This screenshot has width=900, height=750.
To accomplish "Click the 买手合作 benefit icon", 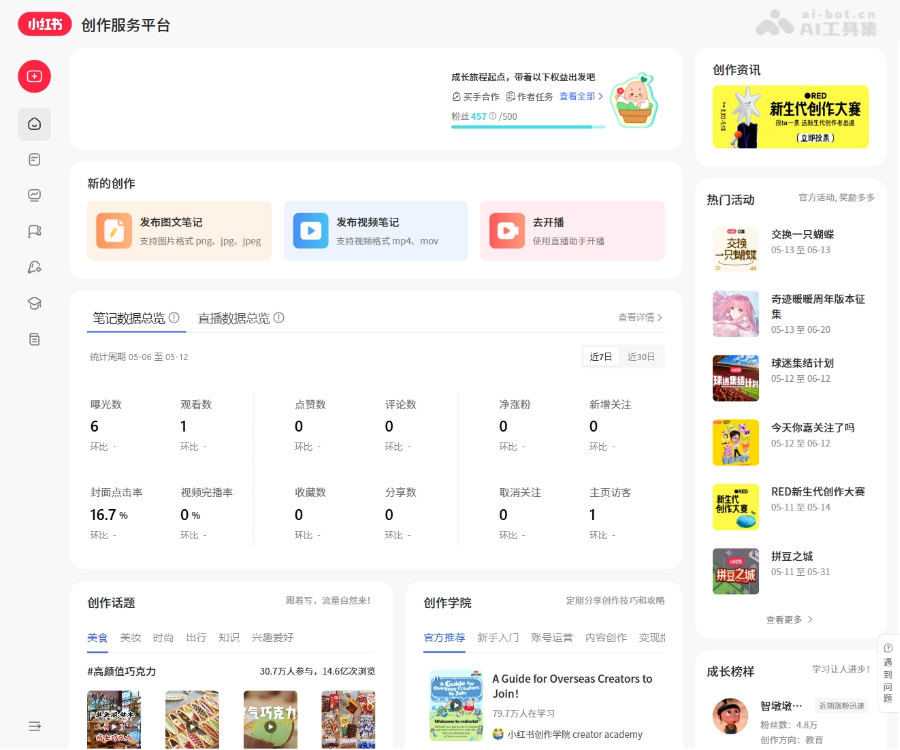I will pos(456,96).
